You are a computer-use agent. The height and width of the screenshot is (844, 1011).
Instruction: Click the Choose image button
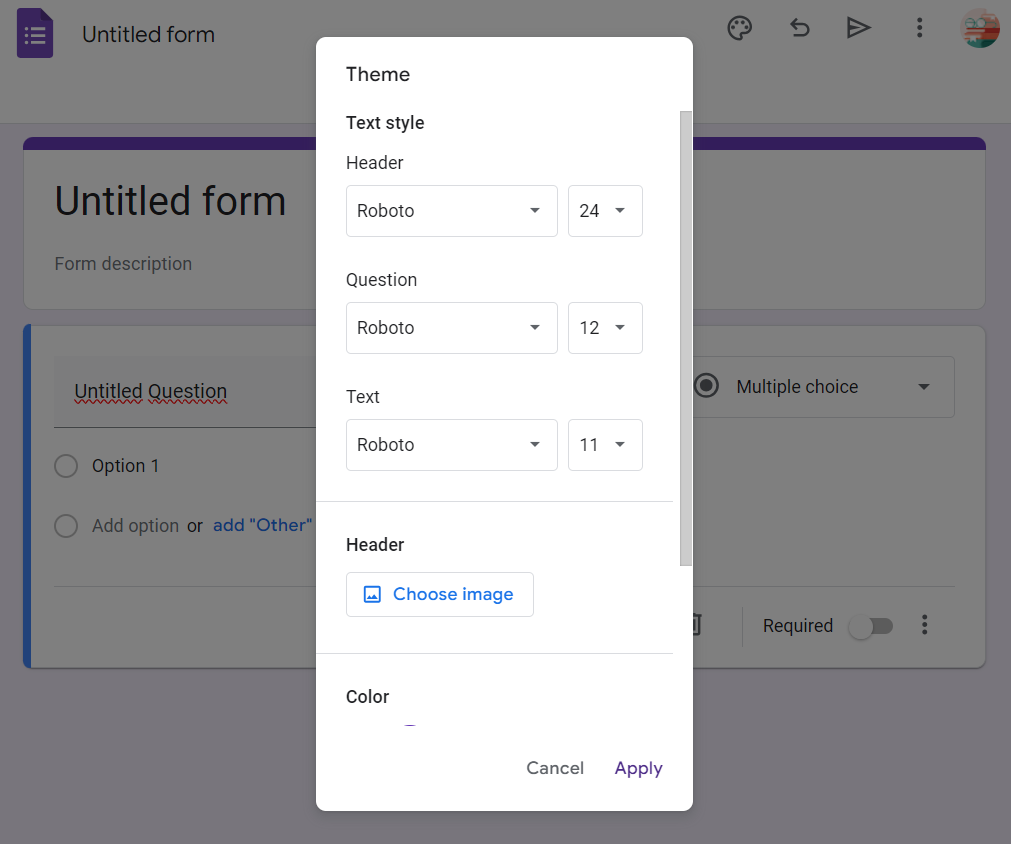[x=440, y=594]
